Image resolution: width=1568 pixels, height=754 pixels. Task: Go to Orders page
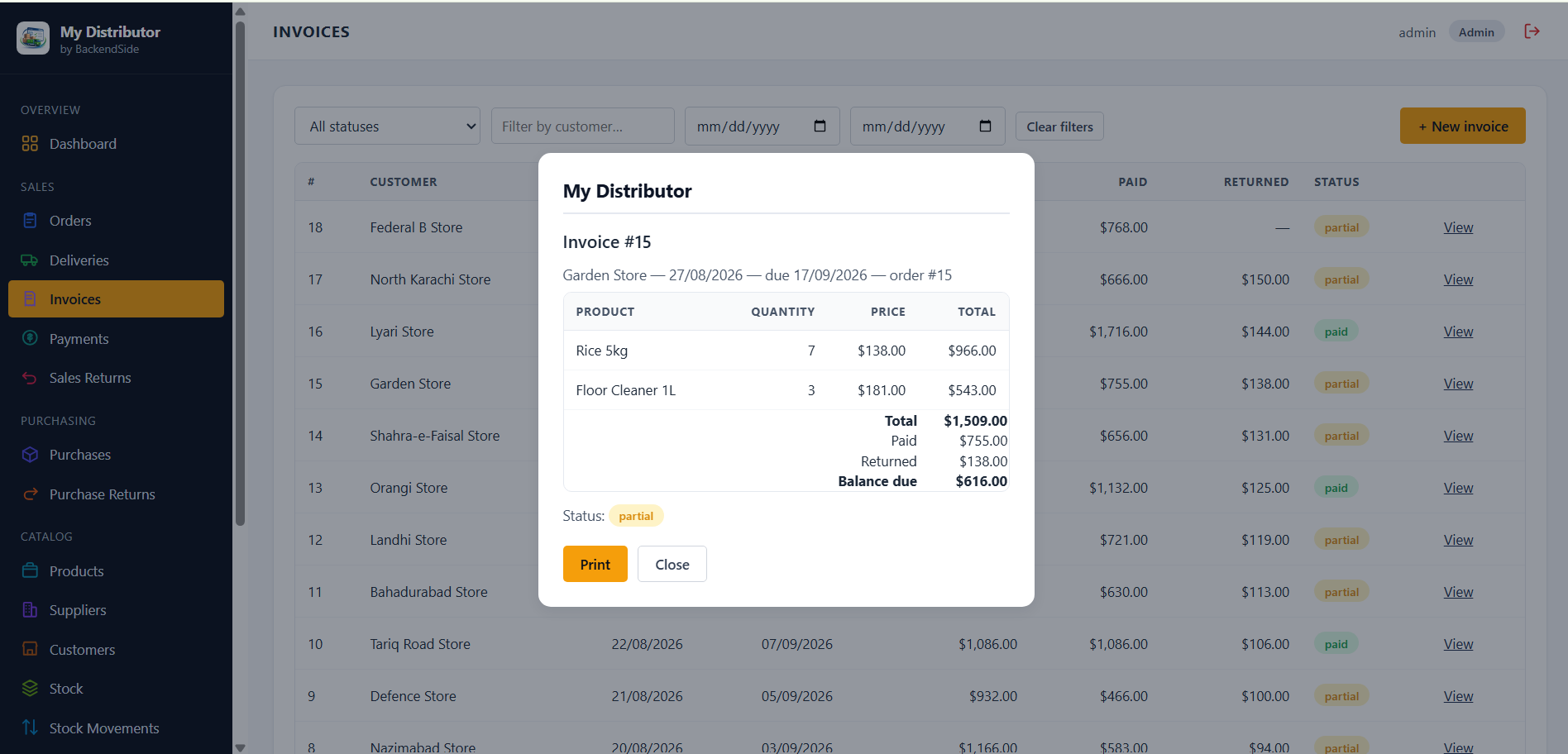(116, 221)
